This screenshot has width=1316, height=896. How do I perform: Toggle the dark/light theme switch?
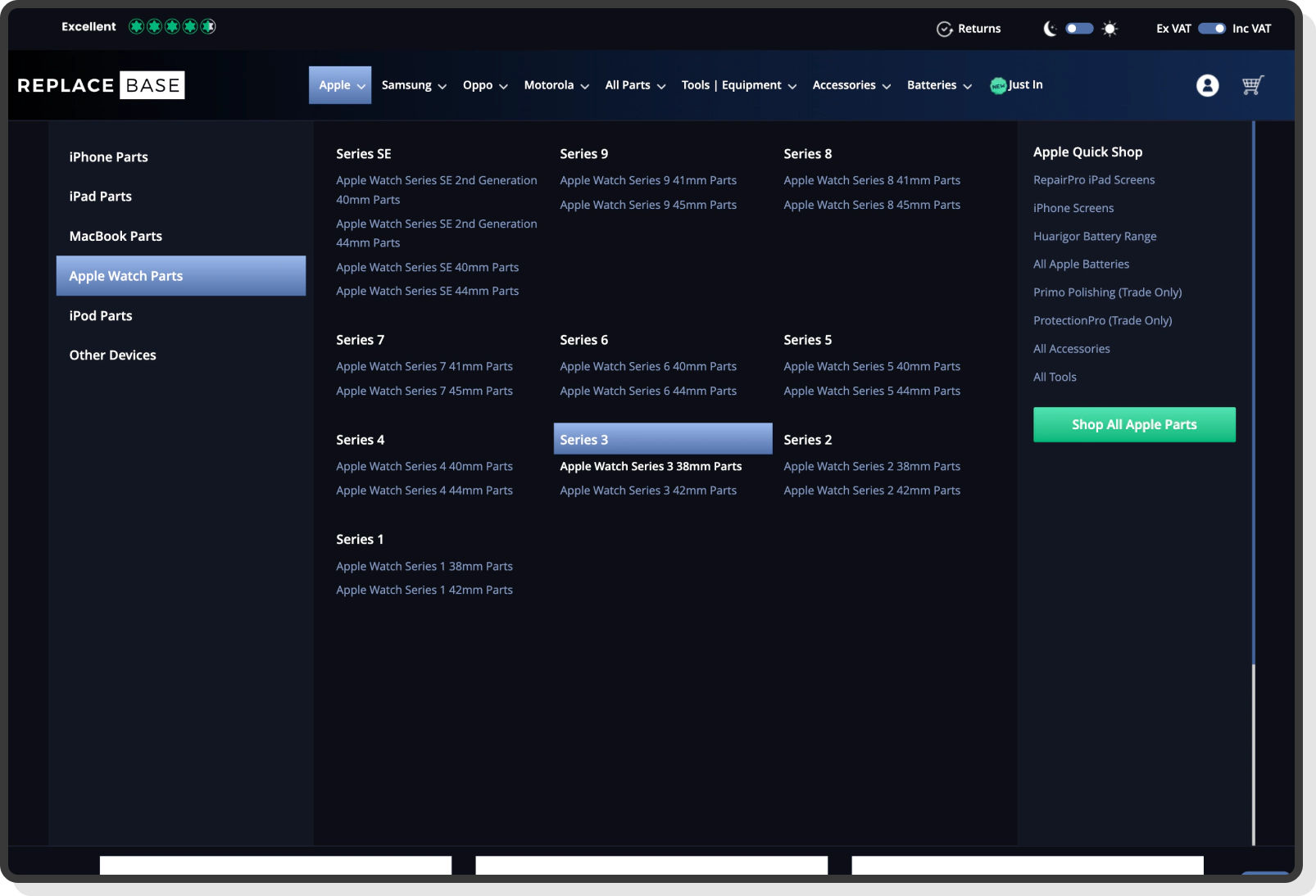tap(1079, 28)
